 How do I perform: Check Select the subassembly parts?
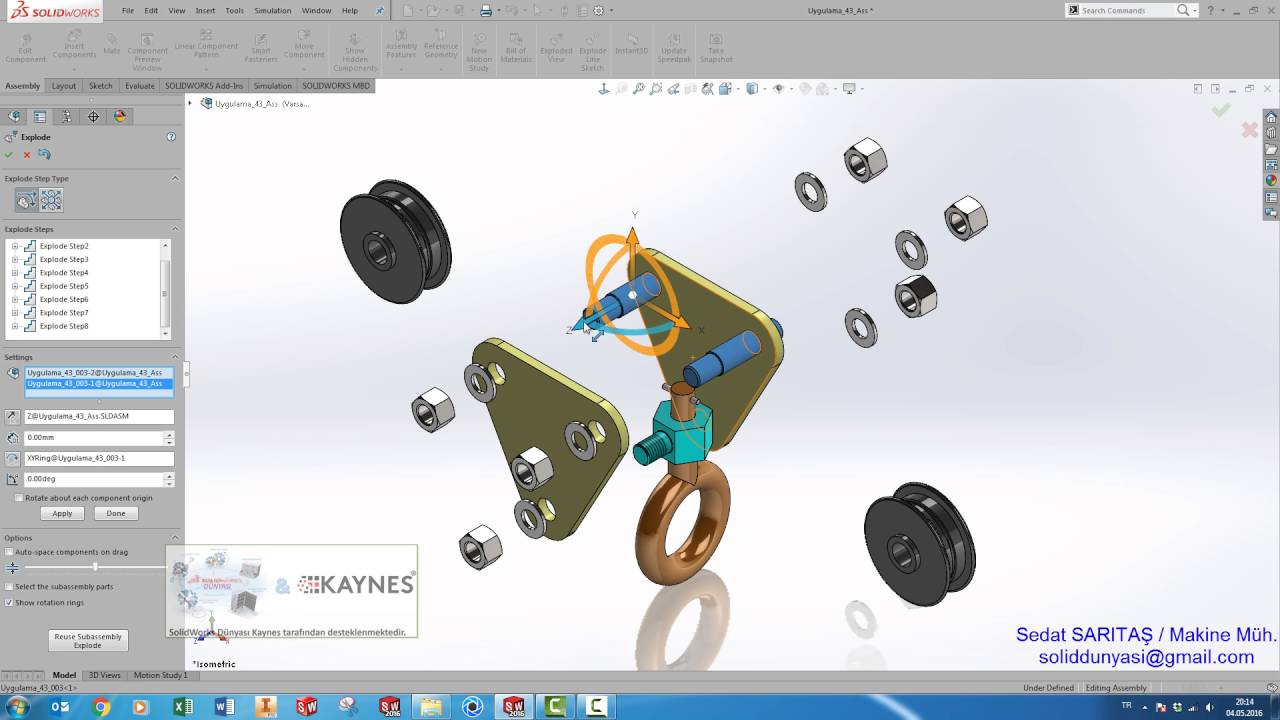point(9,587)
